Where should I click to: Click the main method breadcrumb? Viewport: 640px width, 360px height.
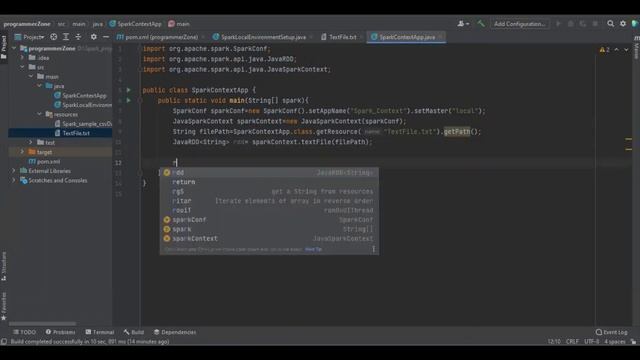coord(179,24)
